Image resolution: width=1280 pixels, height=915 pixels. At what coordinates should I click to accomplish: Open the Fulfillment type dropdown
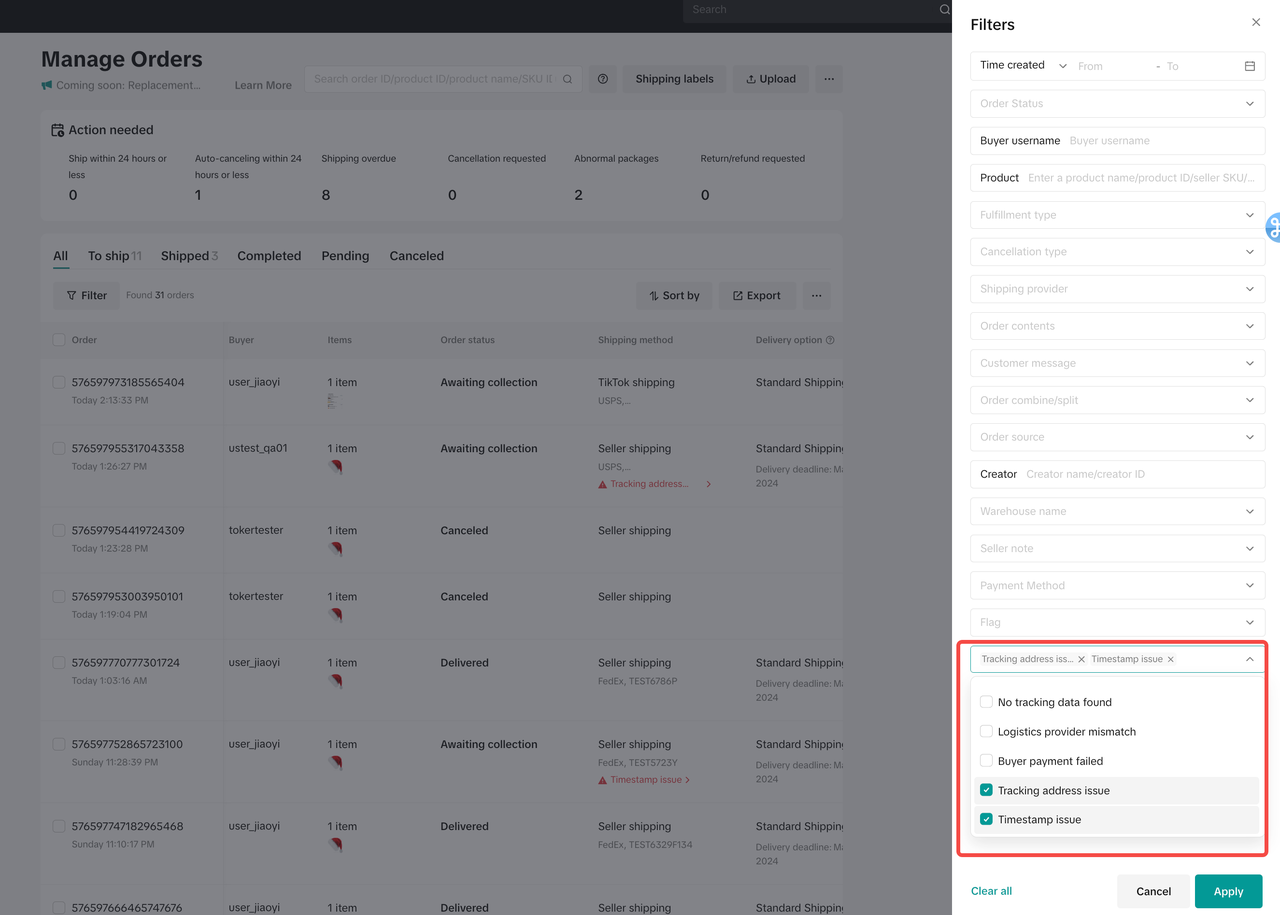pos(1117,215)
